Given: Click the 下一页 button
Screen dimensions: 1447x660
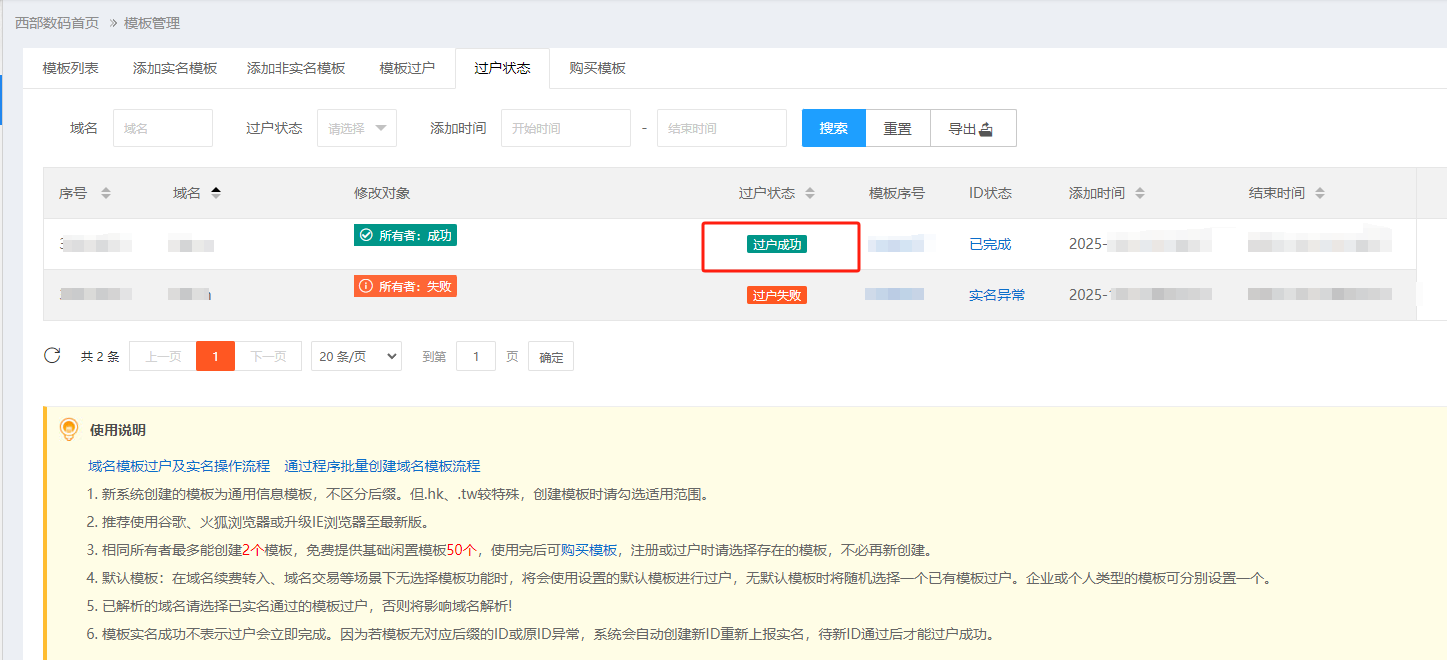Looking at the screenshot, I should pyautogui.click(x=268, y=356).
